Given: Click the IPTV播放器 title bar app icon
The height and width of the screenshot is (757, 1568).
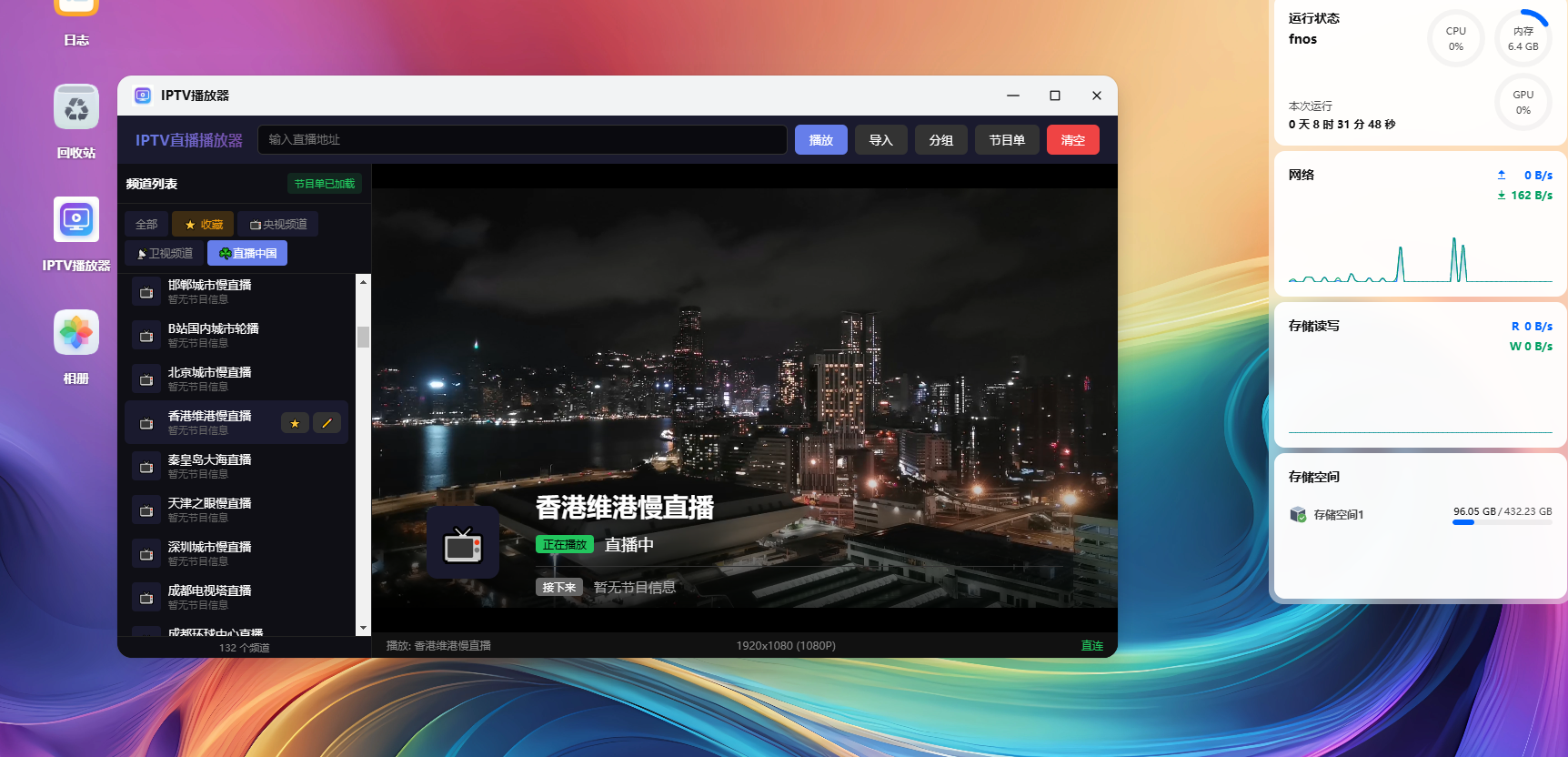Looking at the screenshot, I should pos(143,96).
